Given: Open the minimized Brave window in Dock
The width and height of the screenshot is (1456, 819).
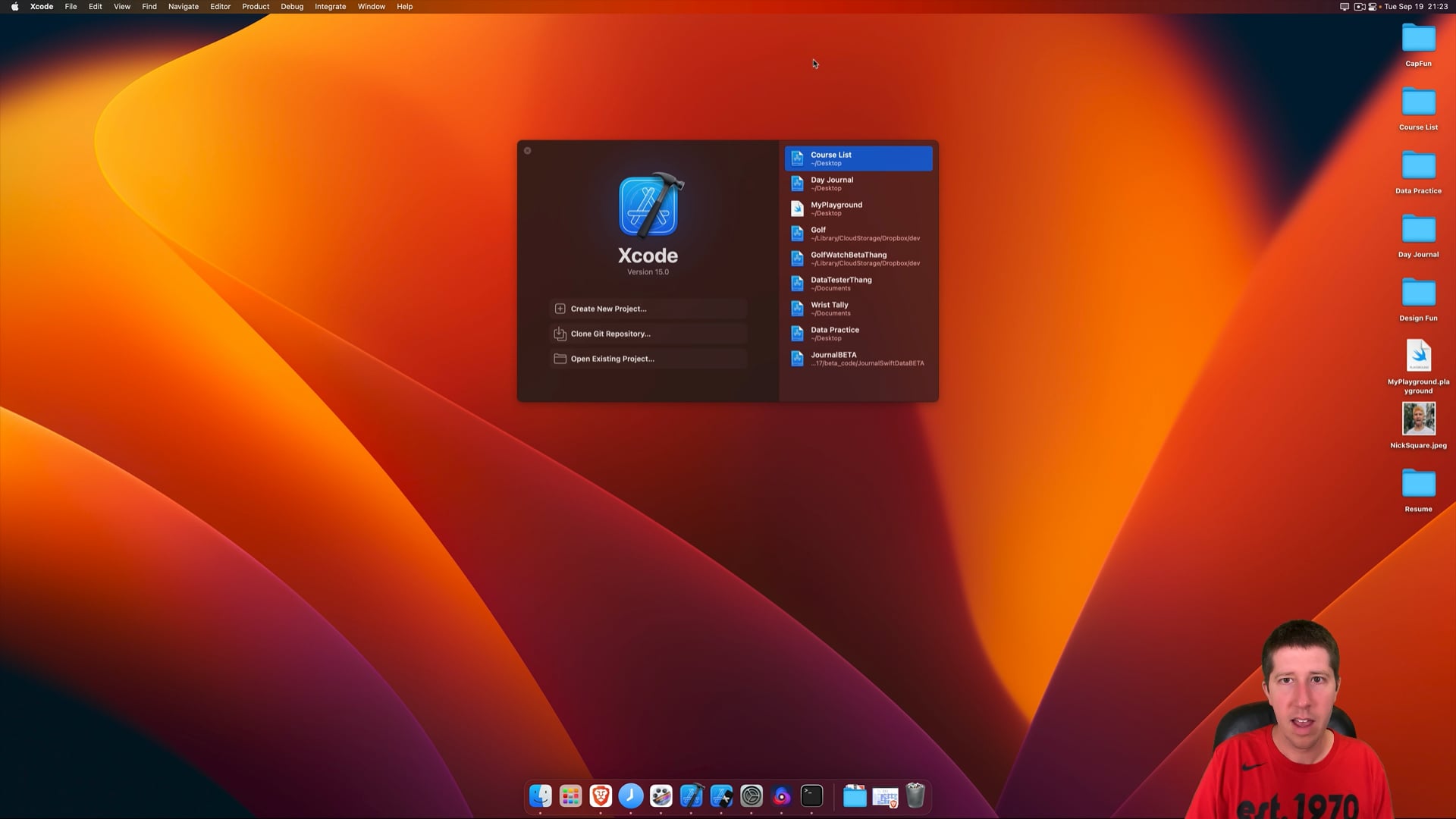Looking at the screenshot, I should (885, 796).
